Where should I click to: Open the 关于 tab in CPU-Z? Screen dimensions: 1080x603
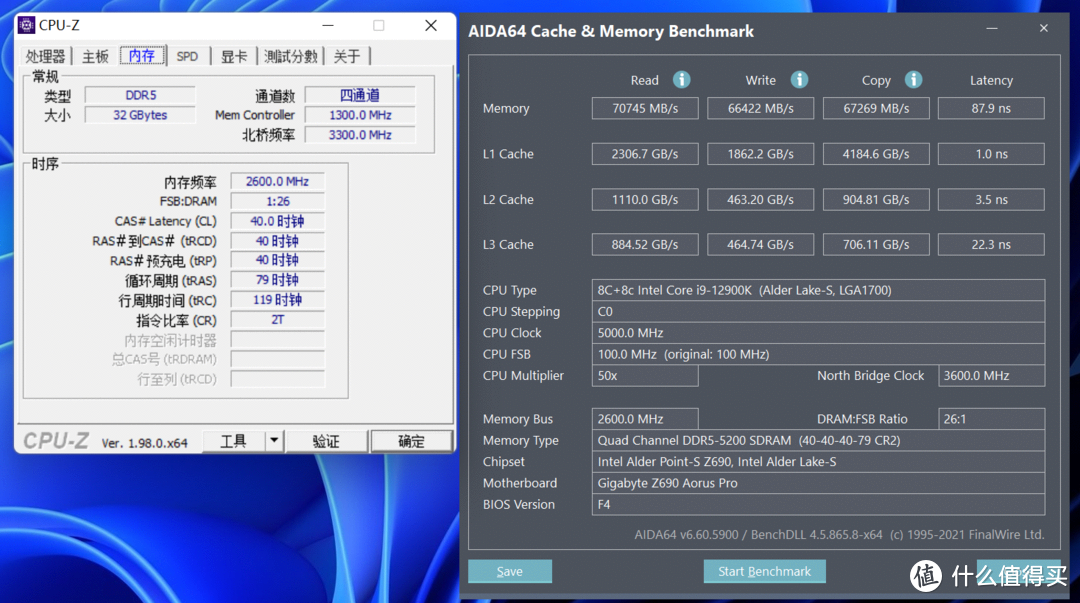coord(347,56)
